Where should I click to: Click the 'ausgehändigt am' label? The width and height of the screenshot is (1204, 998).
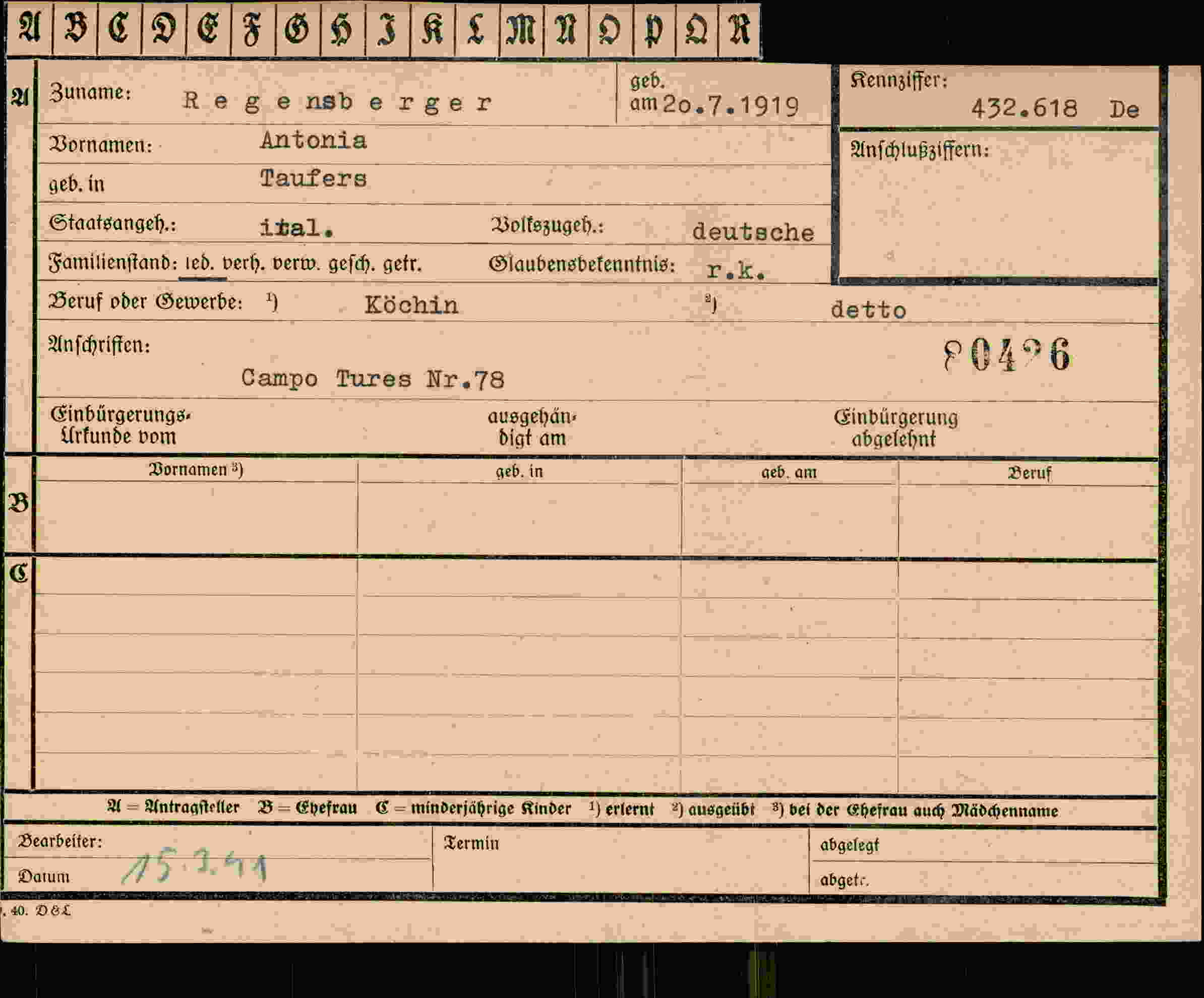pos(531,427)
